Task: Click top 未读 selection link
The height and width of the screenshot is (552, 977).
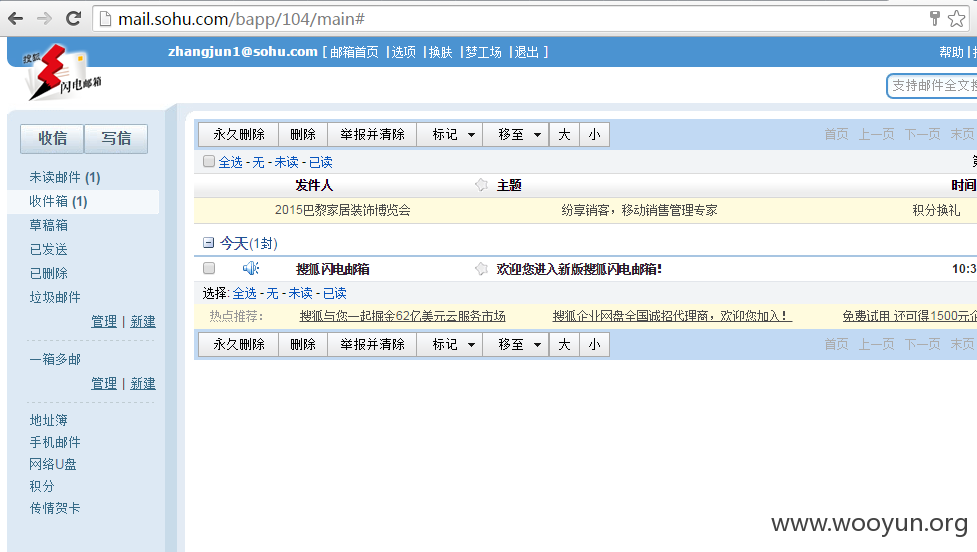Action: click(x=287, y=162)
